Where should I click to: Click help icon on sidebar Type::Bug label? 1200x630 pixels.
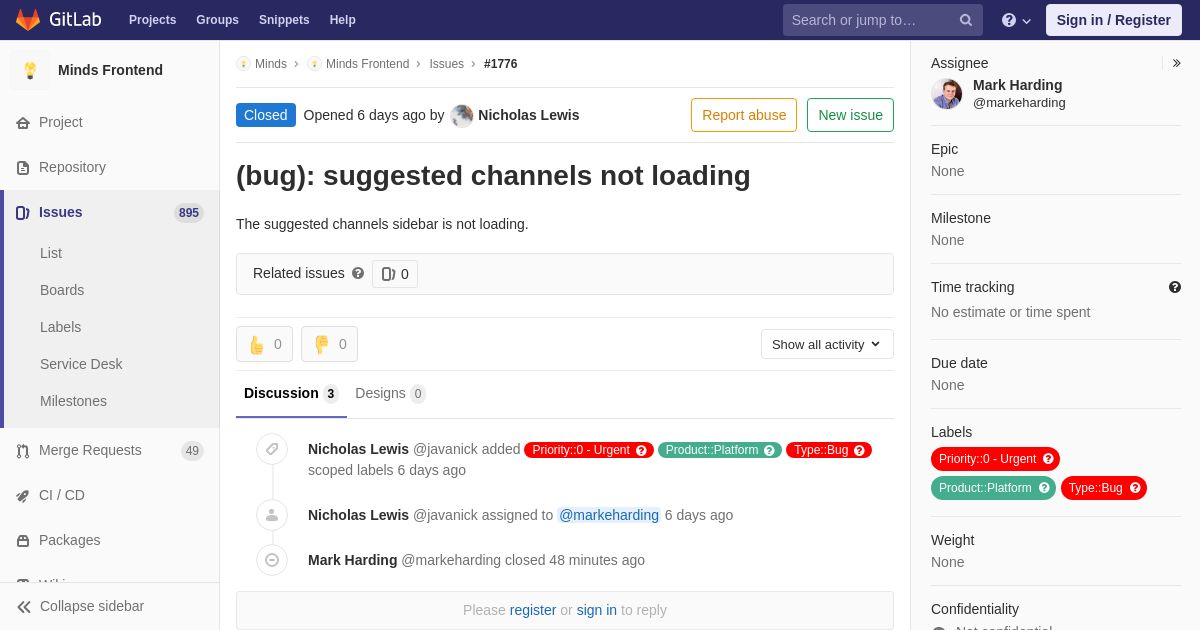(1135, 488)
